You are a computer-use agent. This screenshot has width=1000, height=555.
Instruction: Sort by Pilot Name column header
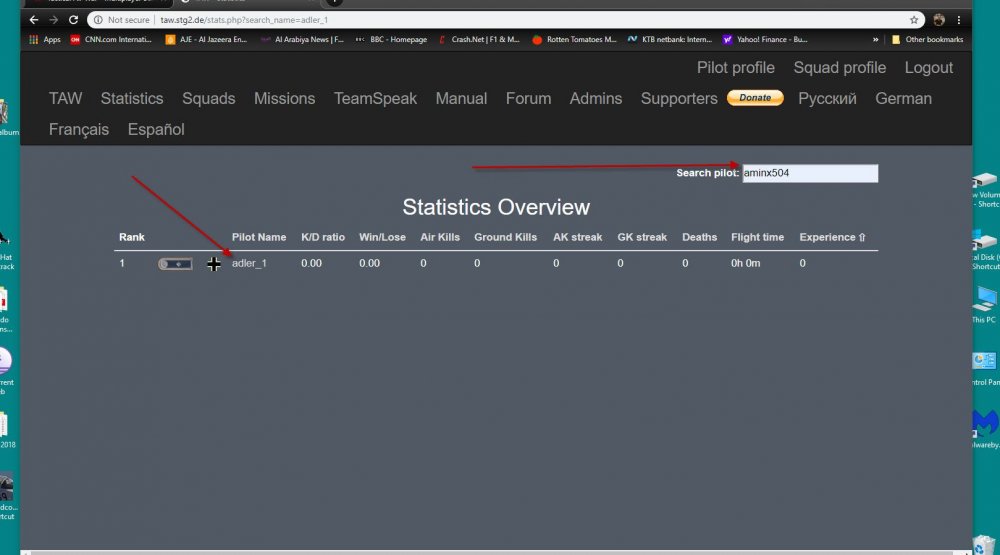(x=259, y=237)
